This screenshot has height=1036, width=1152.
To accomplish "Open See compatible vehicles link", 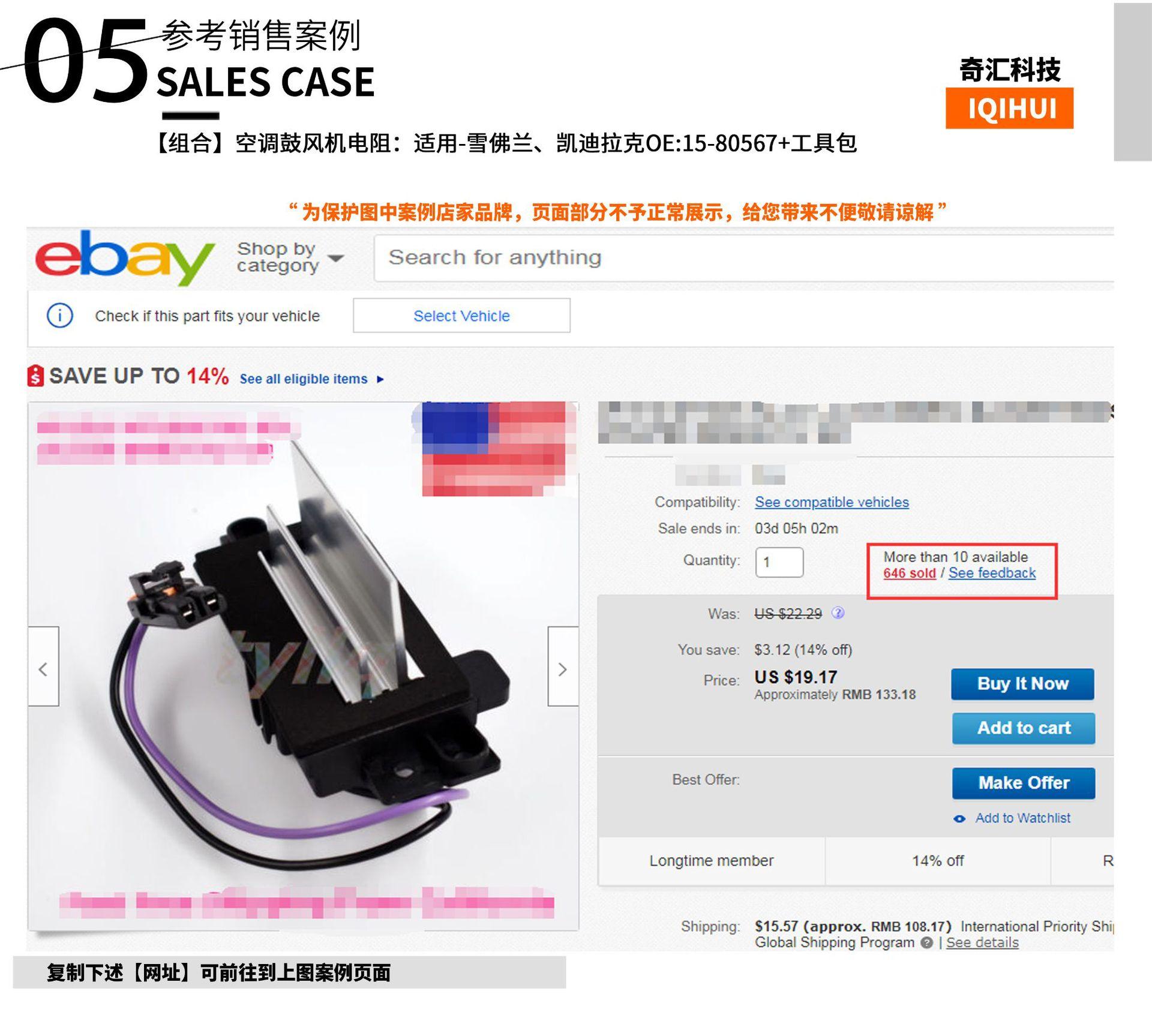I will pyautogui.click(x=832, y=502).
